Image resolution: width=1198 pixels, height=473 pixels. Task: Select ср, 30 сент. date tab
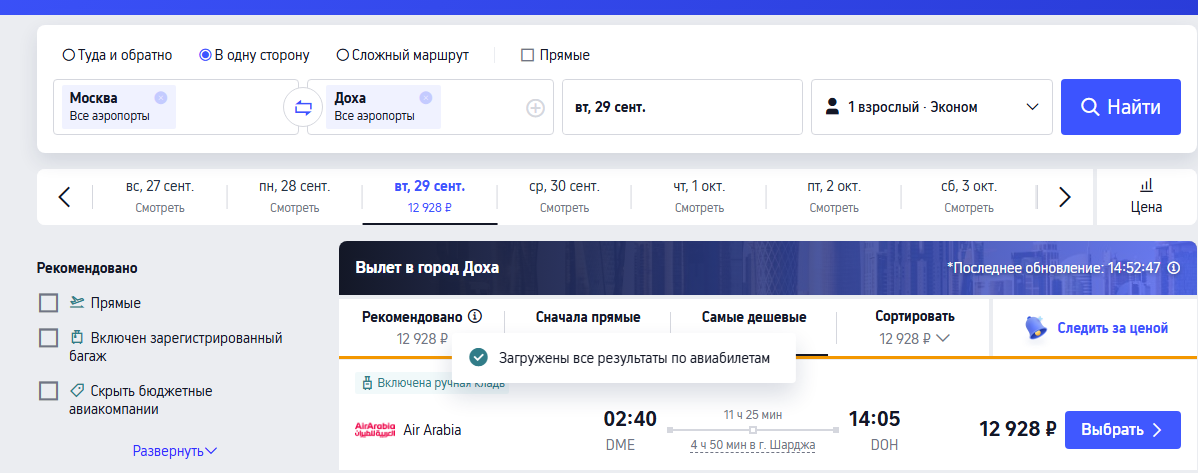[x=564, y=196]
